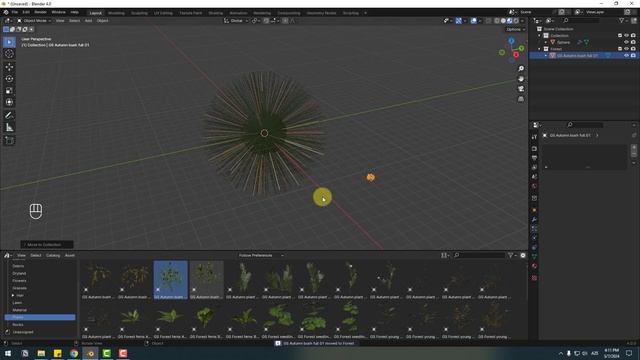Image resolution: width=640 pixels, height=360 pixels.
Task: Open the Tool tab in Properties editor
Action: (x=534, y=137)
